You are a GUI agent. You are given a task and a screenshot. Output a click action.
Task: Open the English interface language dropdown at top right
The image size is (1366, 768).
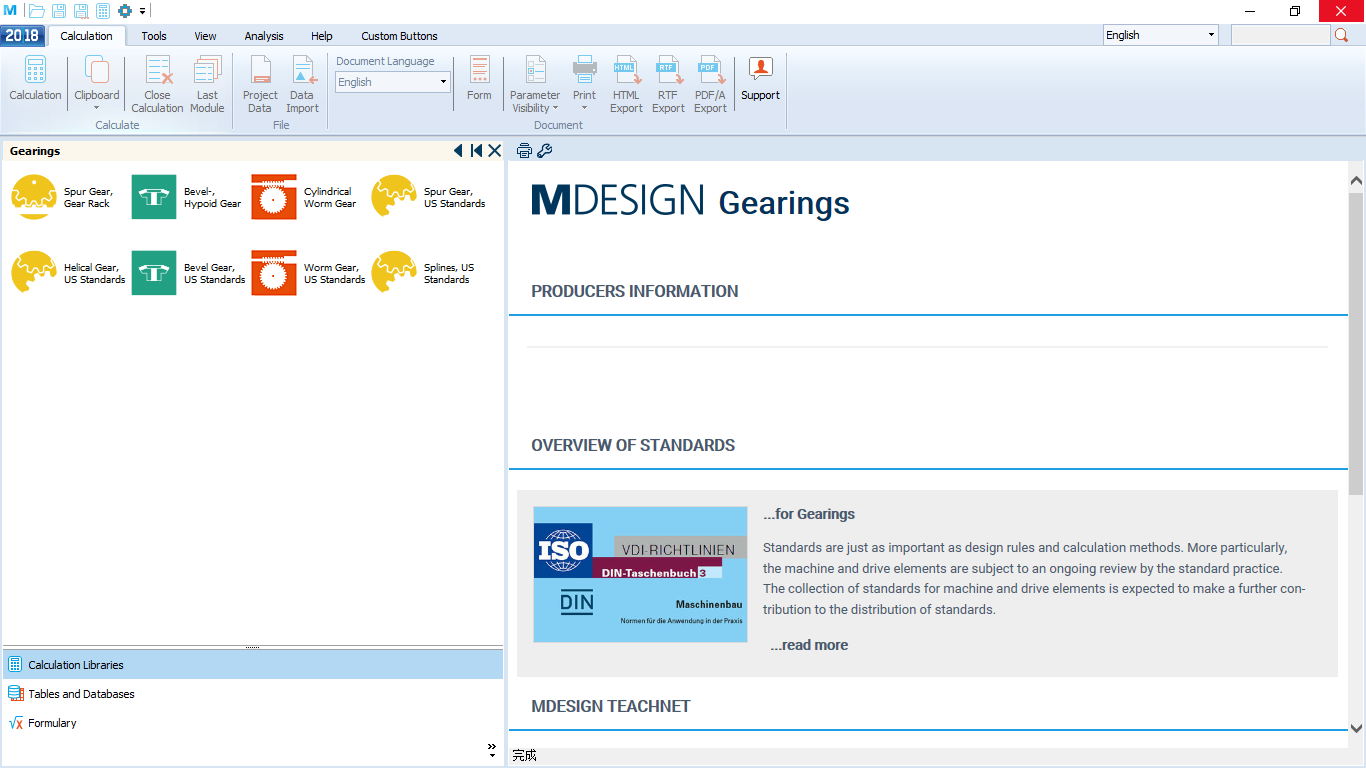(x=1160, y=35)
